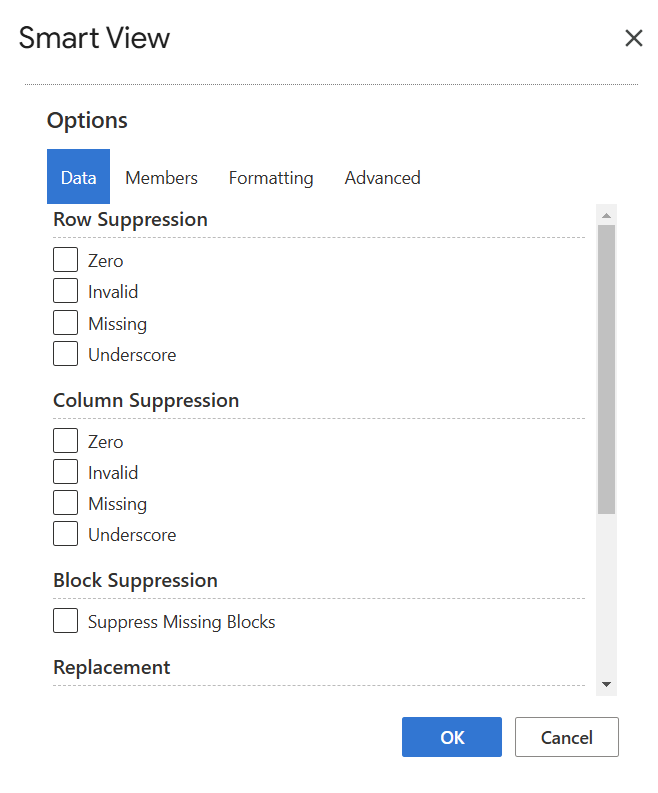The height and width of the screenshot is (793, 658).
Task: Click the scrollbar up arrow
Action: coord(606,215)
